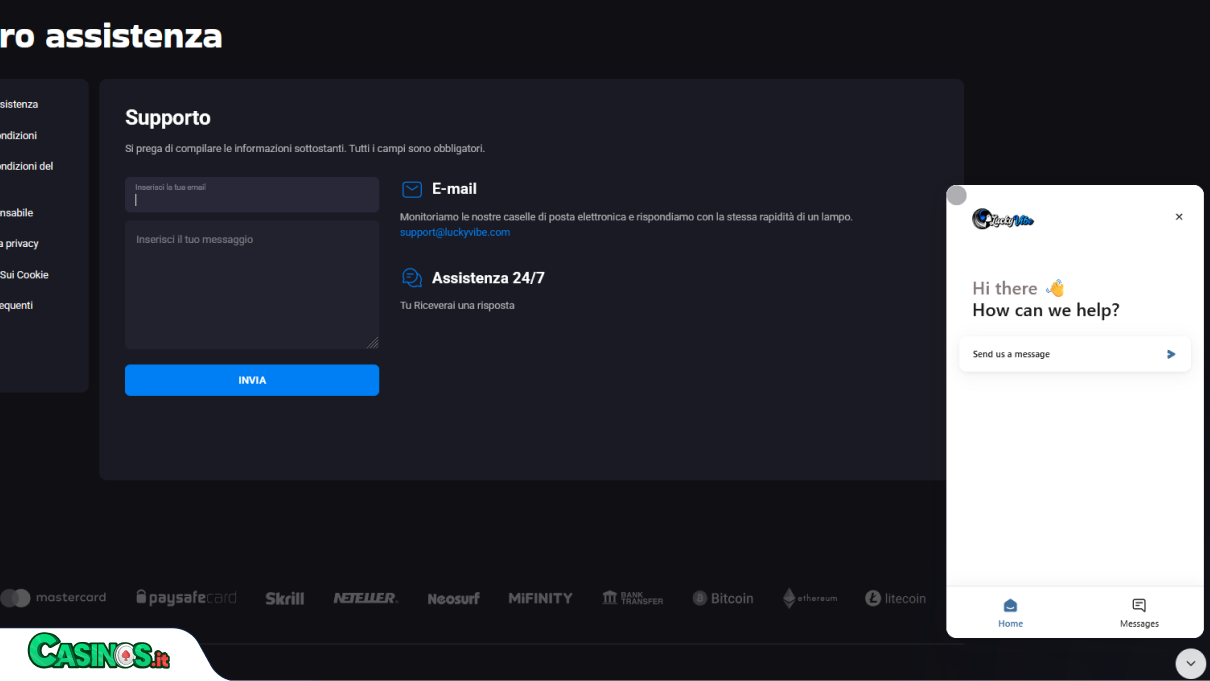Click into the message text area
The width and height of the screenshot is (1210, 681).
point(252,285)
